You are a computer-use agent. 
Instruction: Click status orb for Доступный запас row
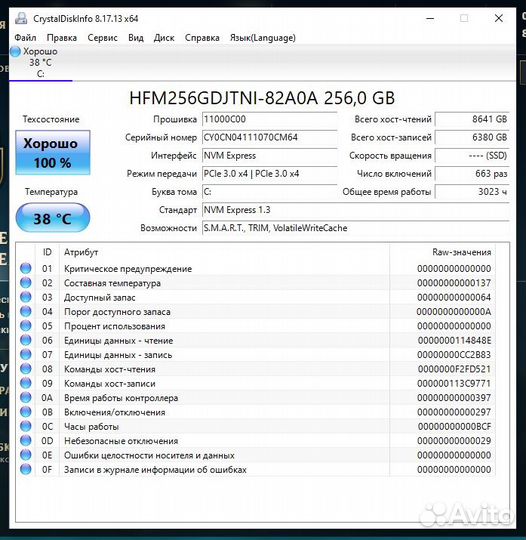click(x=25, y=297)
